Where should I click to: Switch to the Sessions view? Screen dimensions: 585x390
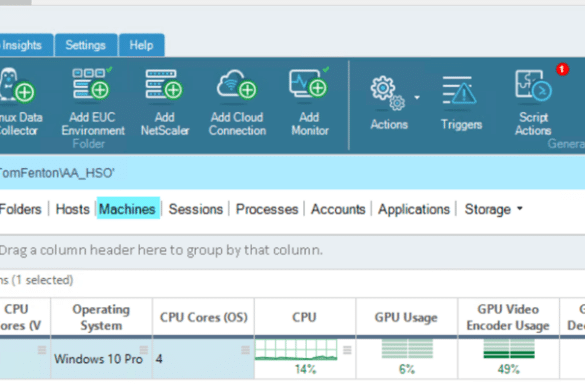pos(195,209)
